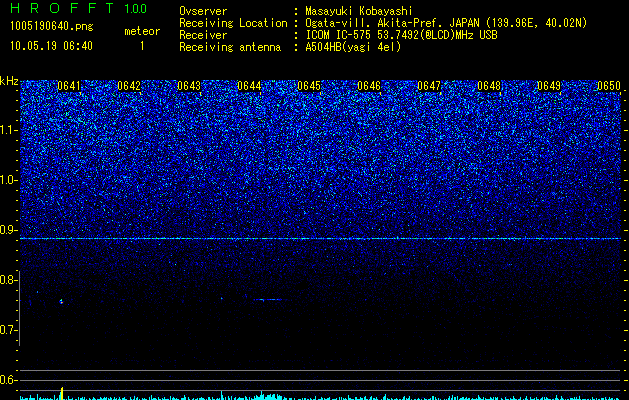Click the meteor count value 1
The height and width of the screenshot is (400, 629).
coord(142,46)
